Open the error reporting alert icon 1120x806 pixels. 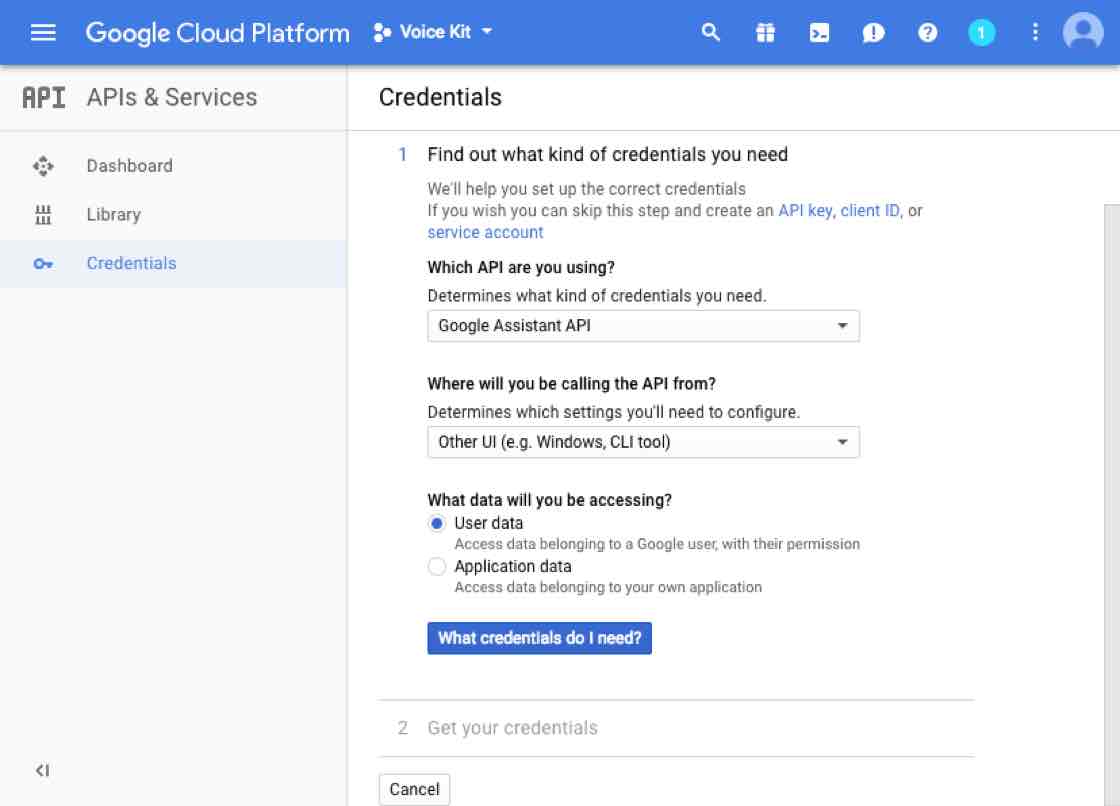click(x=873, y=33)
